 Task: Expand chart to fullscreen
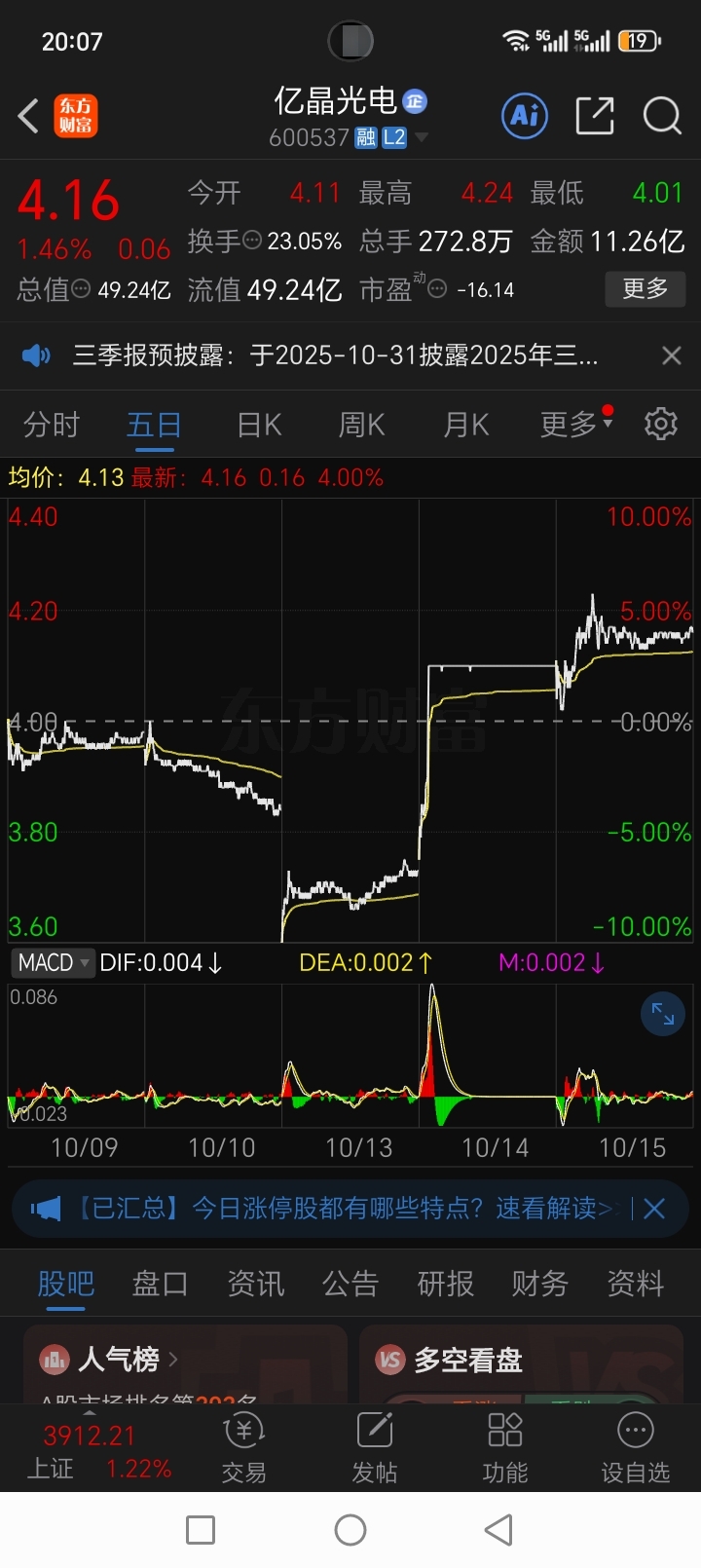[663, 1014]
